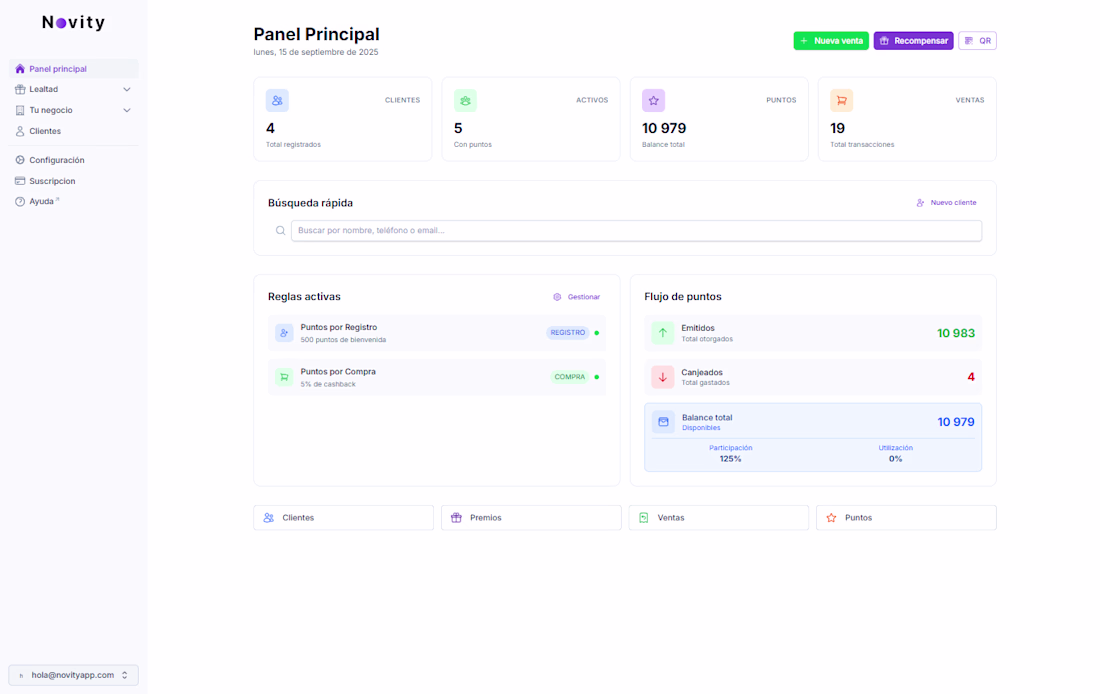1100x694 pixels.
Task: Click the Participación 125% value
Action: point(730,459)
